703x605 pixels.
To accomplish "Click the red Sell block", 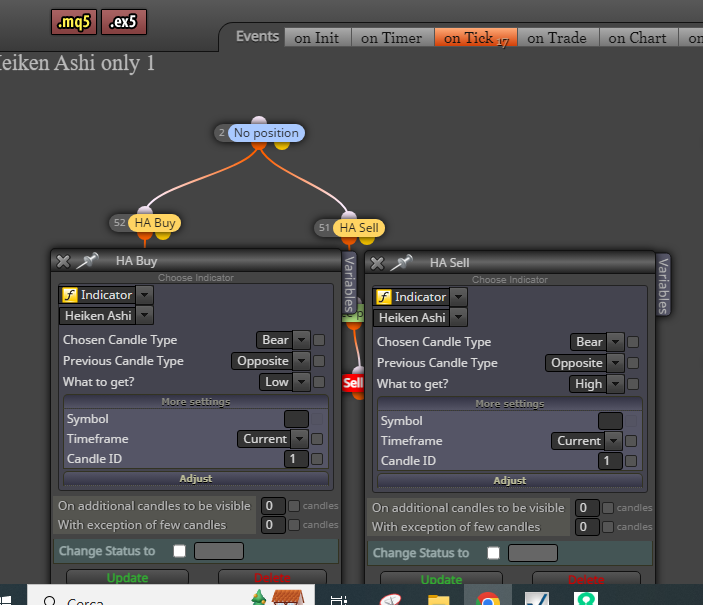I will 353,383.
